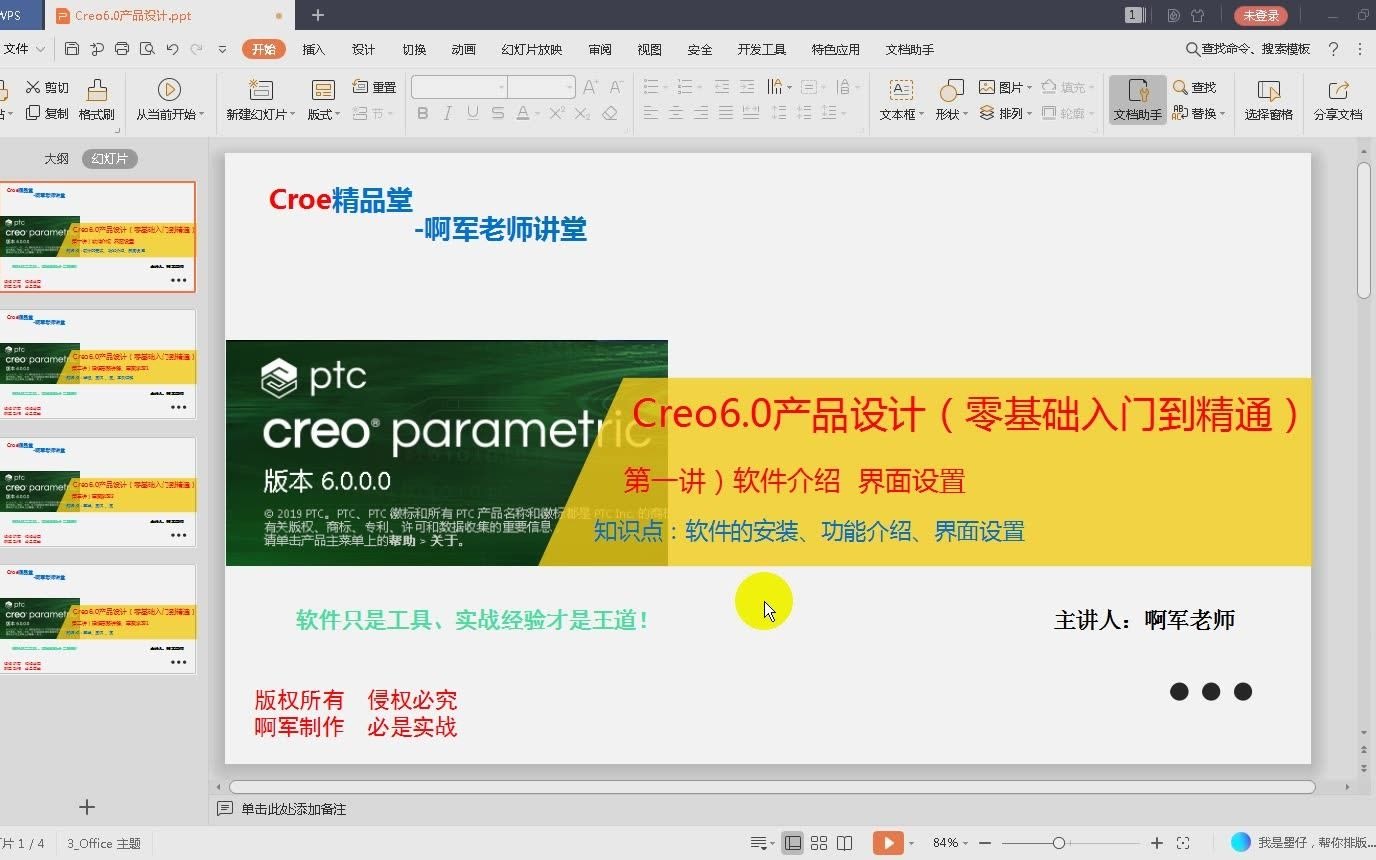Viewport: 1376px width, 860px height.
Task: Toggle bold formatting on selected text
Action: [x=422, y=113]
